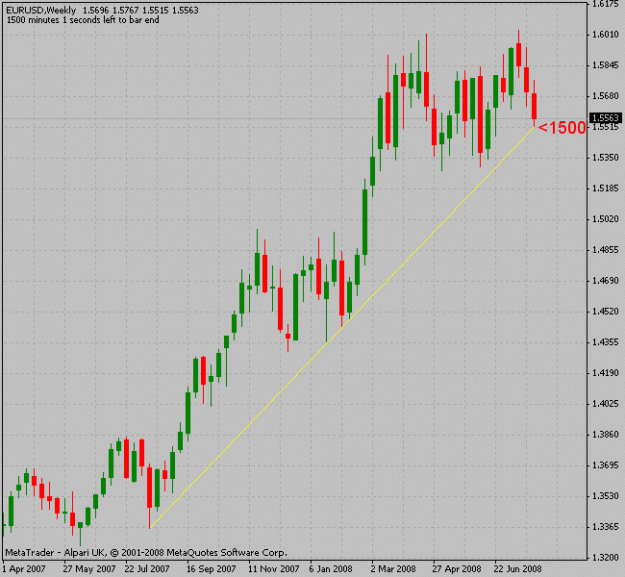
Task: Click the red <1500 annotation label
Action: pos(562,128)
